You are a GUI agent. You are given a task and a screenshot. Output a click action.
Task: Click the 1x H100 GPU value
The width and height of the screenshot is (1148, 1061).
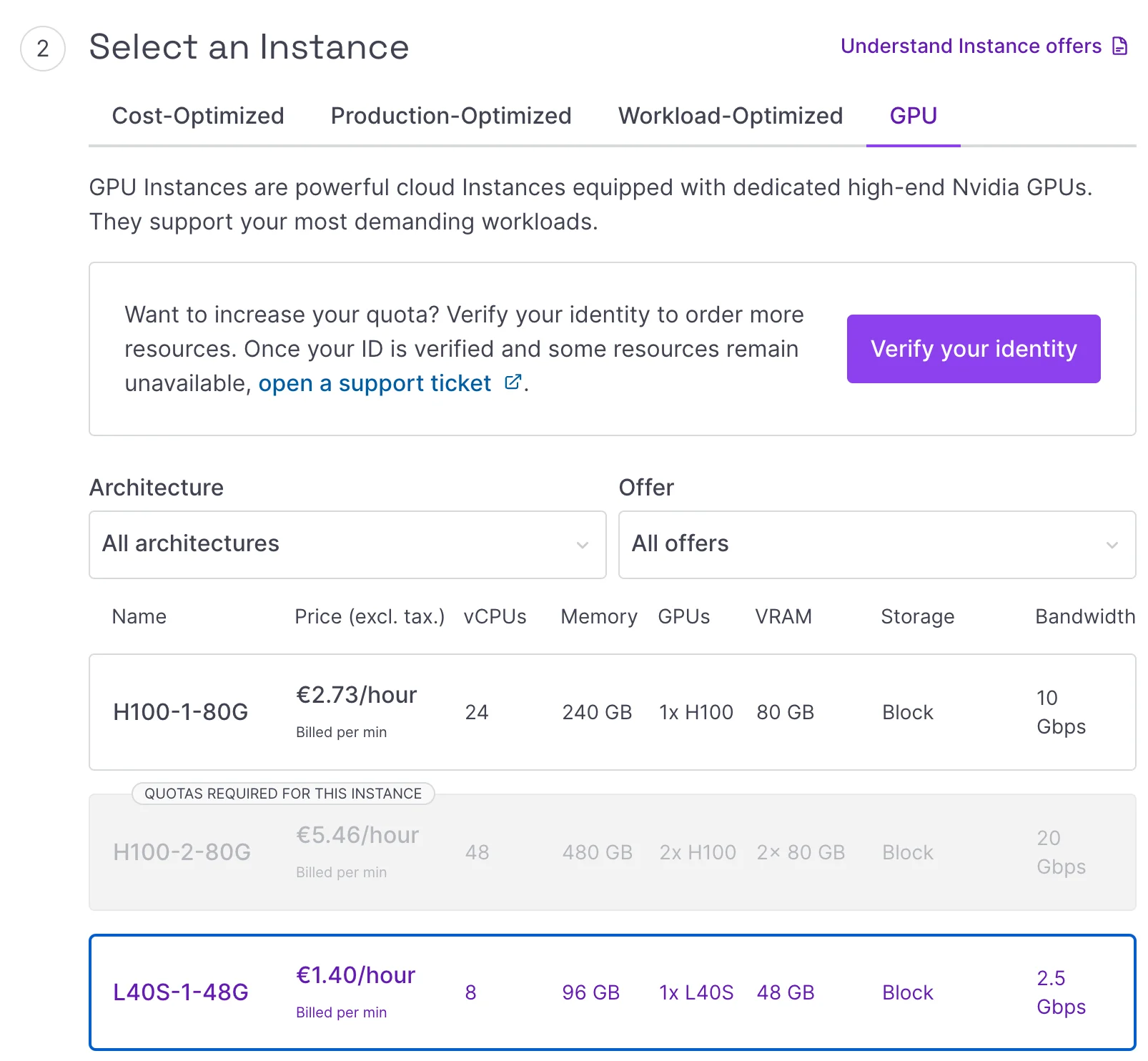pyautogui.click(x=696, y=712)
